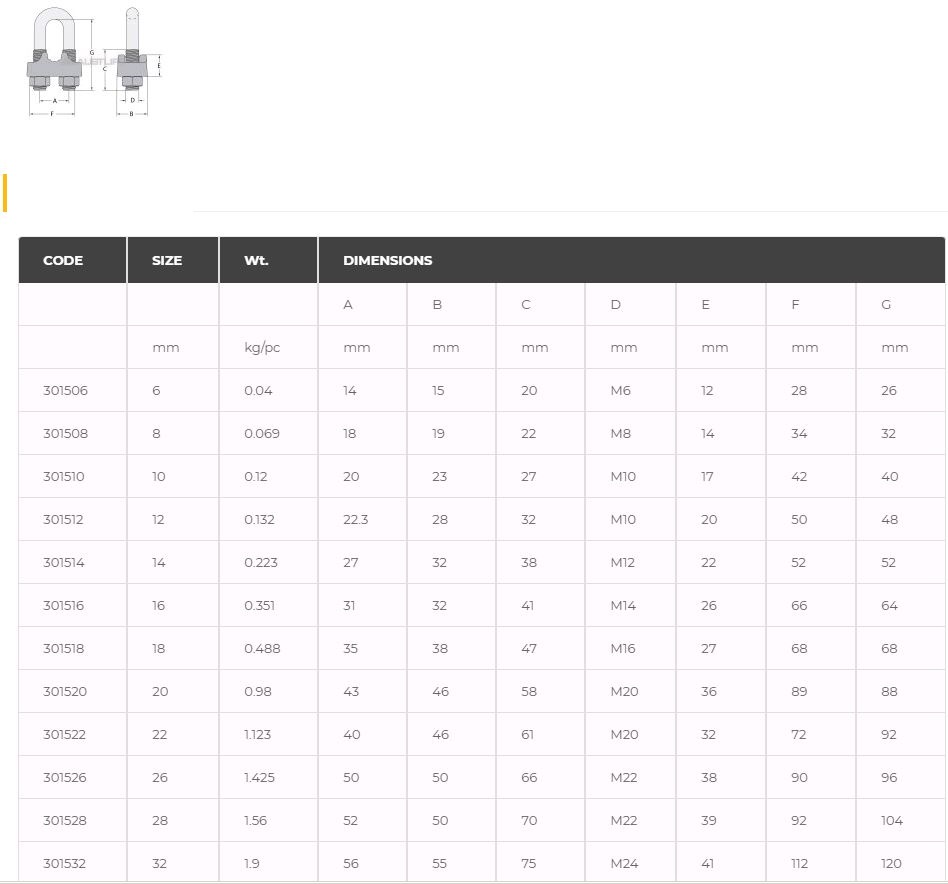The height and width of the screenshot is (884, 948).
Task: Select dimension column letter B
Action: 437,305
